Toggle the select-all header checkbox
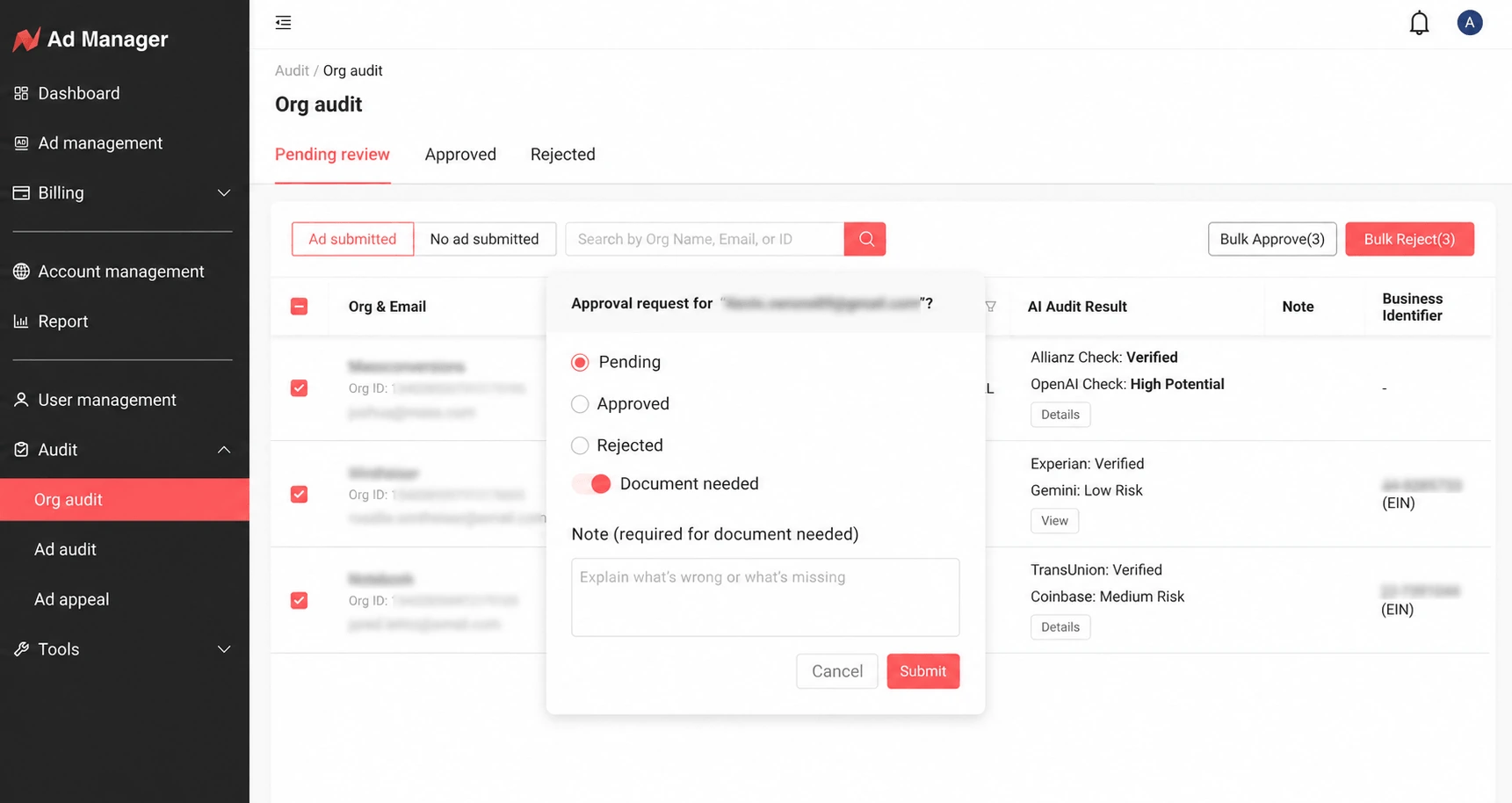This screenshot has width=1512, height=803. point(299,307)
